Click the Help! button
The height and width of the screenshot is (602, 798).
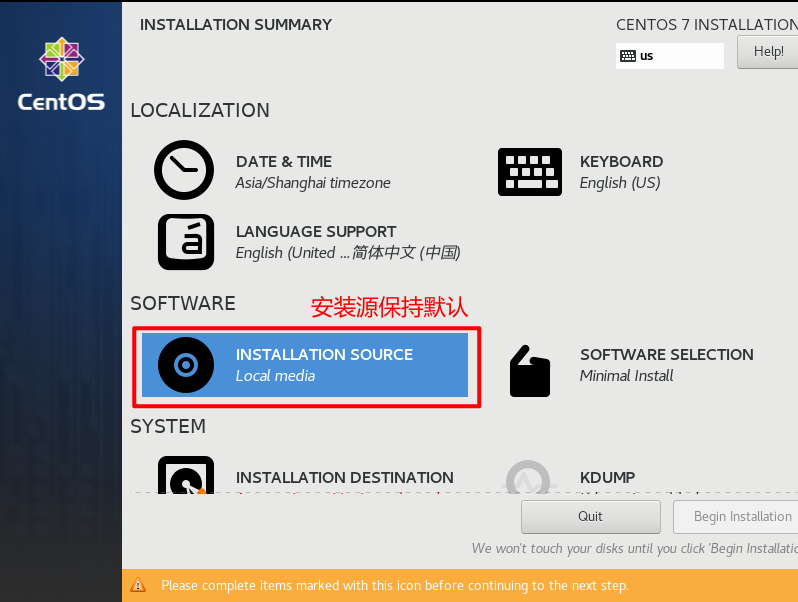point(767,52)
